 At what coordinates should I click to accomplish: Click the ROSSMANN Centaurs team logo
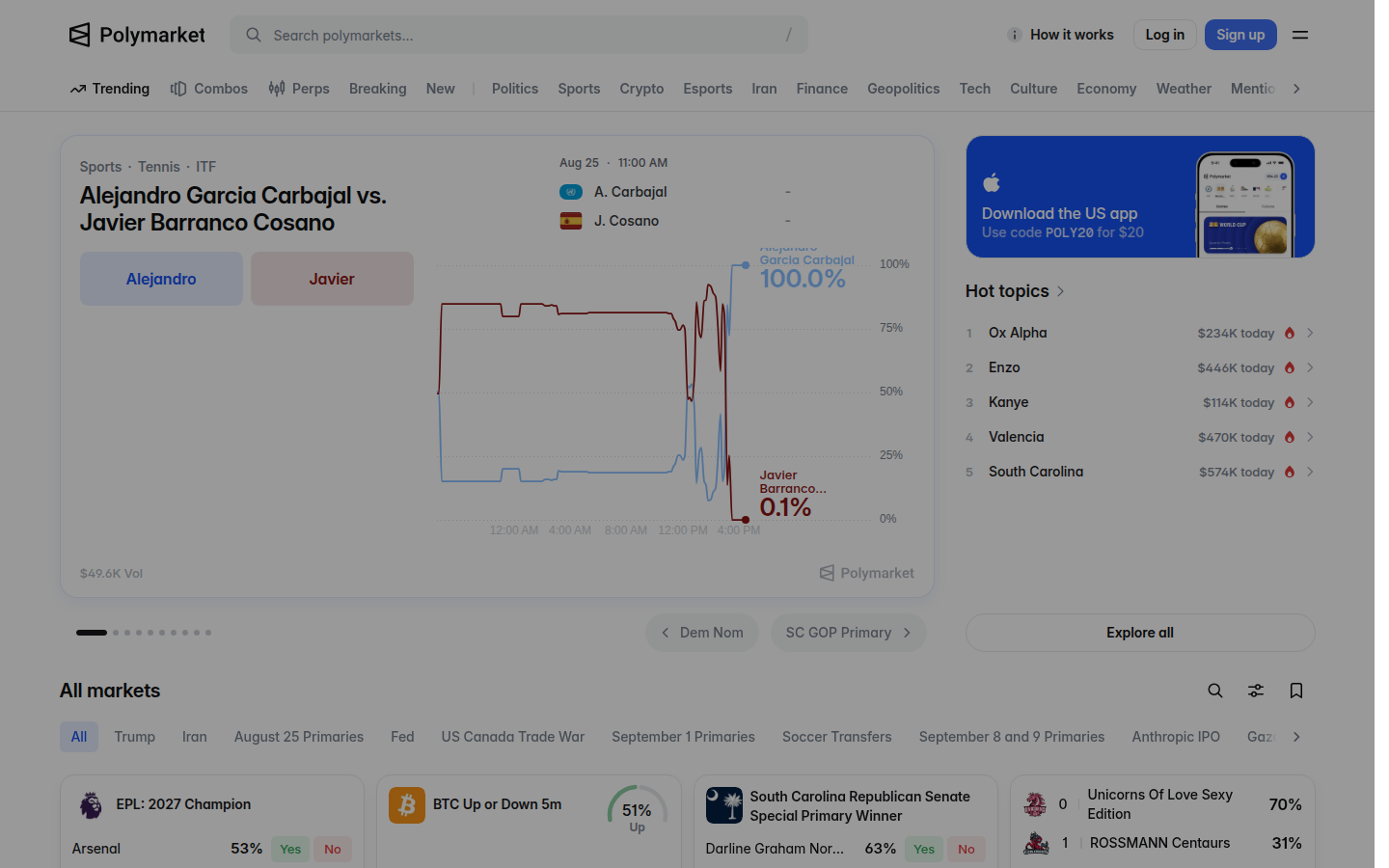click(1036, 843)
